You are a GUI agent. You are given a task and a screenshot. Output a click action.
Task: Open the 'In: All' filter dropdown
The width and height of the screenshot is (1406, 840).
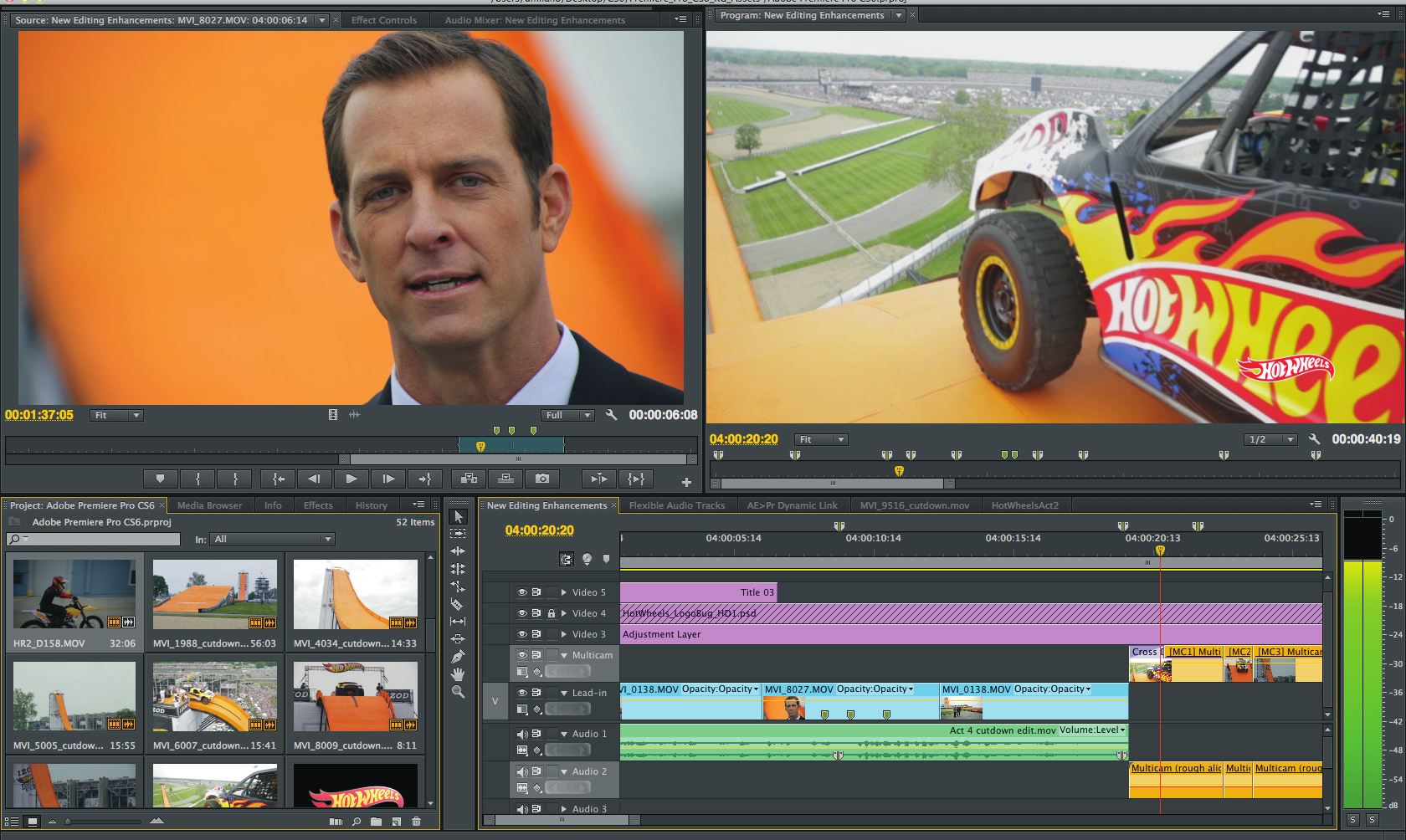click(272, 540)
